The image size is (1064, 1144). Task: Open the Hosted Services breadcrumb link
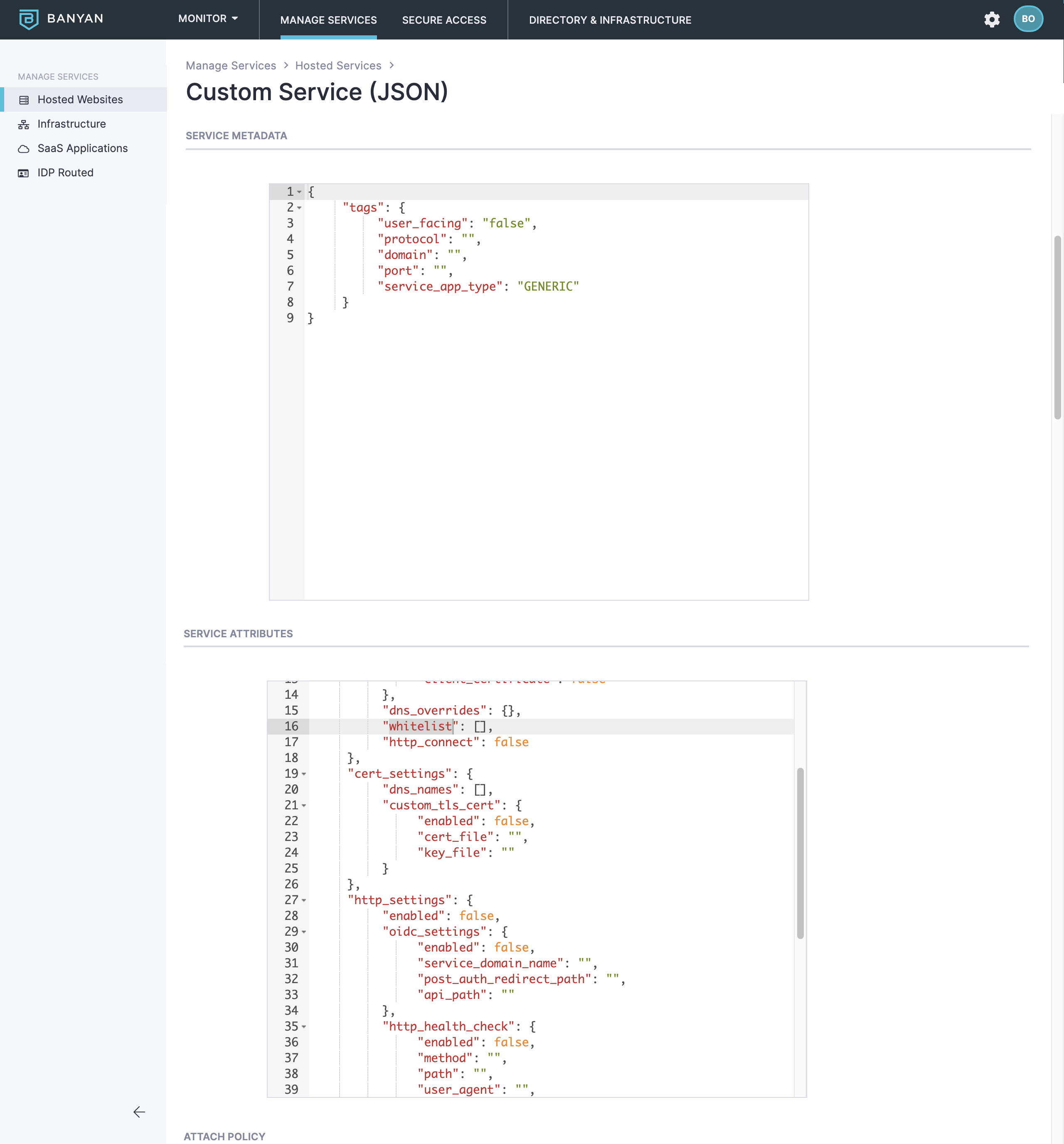(x=338, y=66)
